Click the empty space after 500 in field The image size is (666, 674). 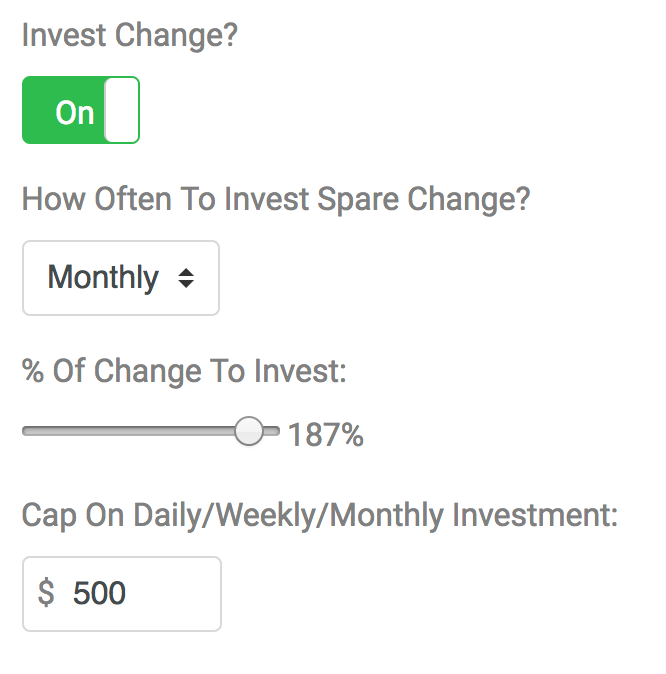pos(172,594)
